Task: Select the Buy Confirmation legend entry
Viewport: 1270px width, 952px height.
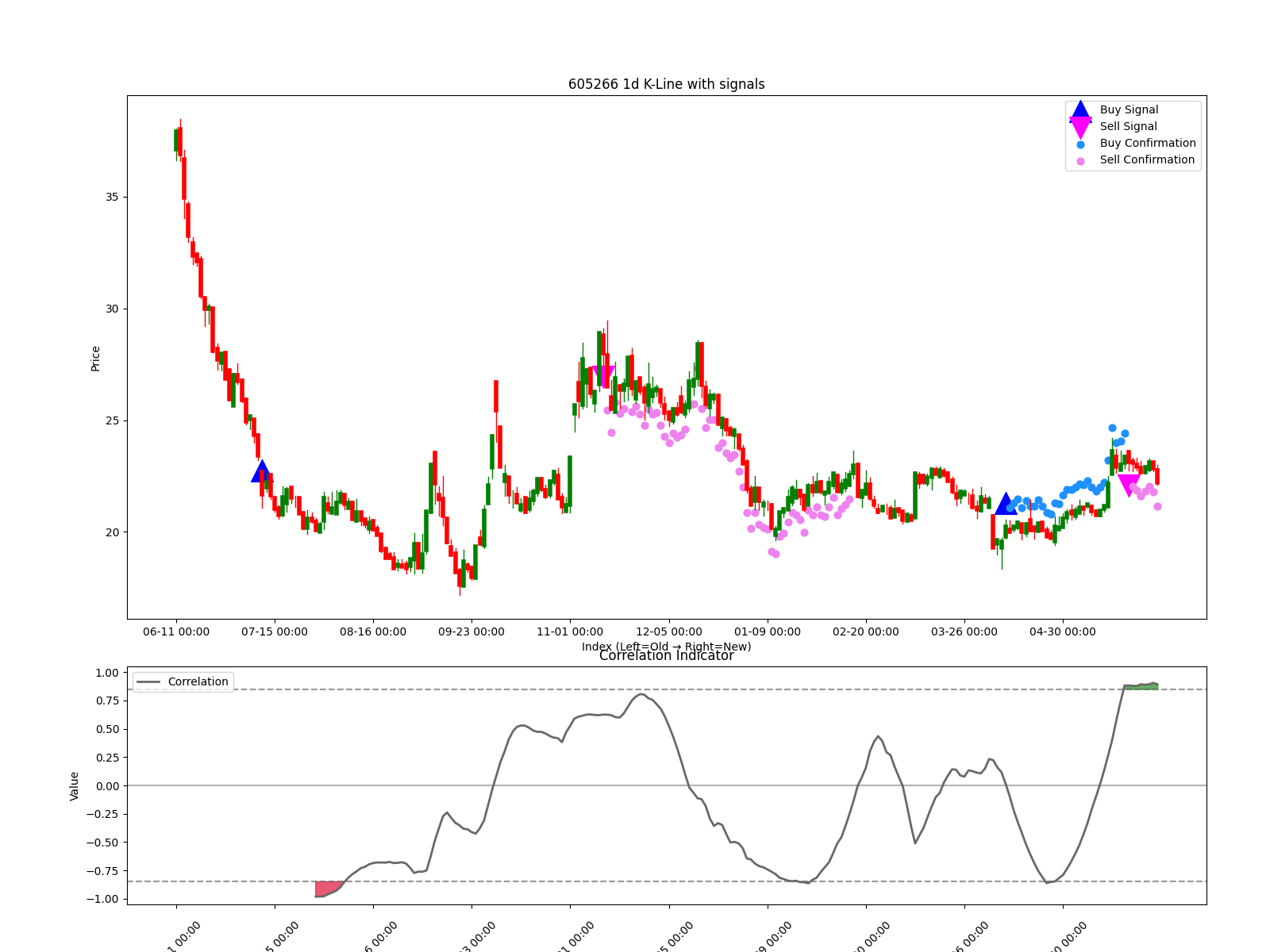Action: coord(1148,143)
